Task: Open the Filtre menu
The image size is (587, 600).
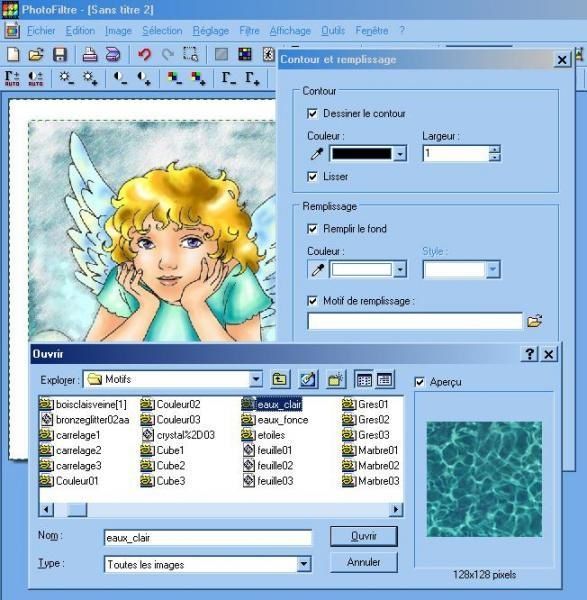Action: coord(249,31)
